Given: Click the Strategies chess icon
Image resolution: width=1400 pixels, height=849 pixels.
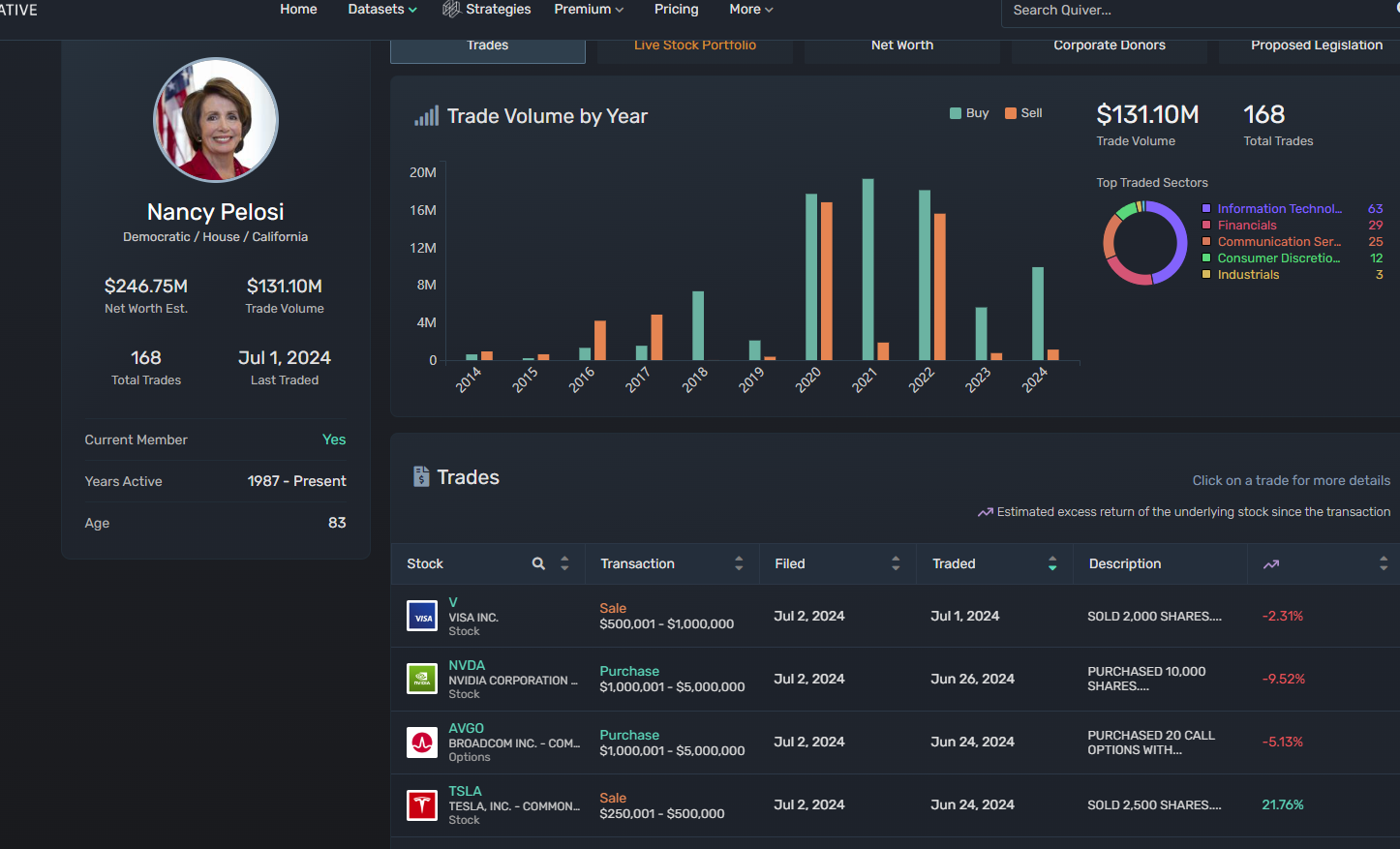Looking at the screenshot, I should click(x=451, y=9).
